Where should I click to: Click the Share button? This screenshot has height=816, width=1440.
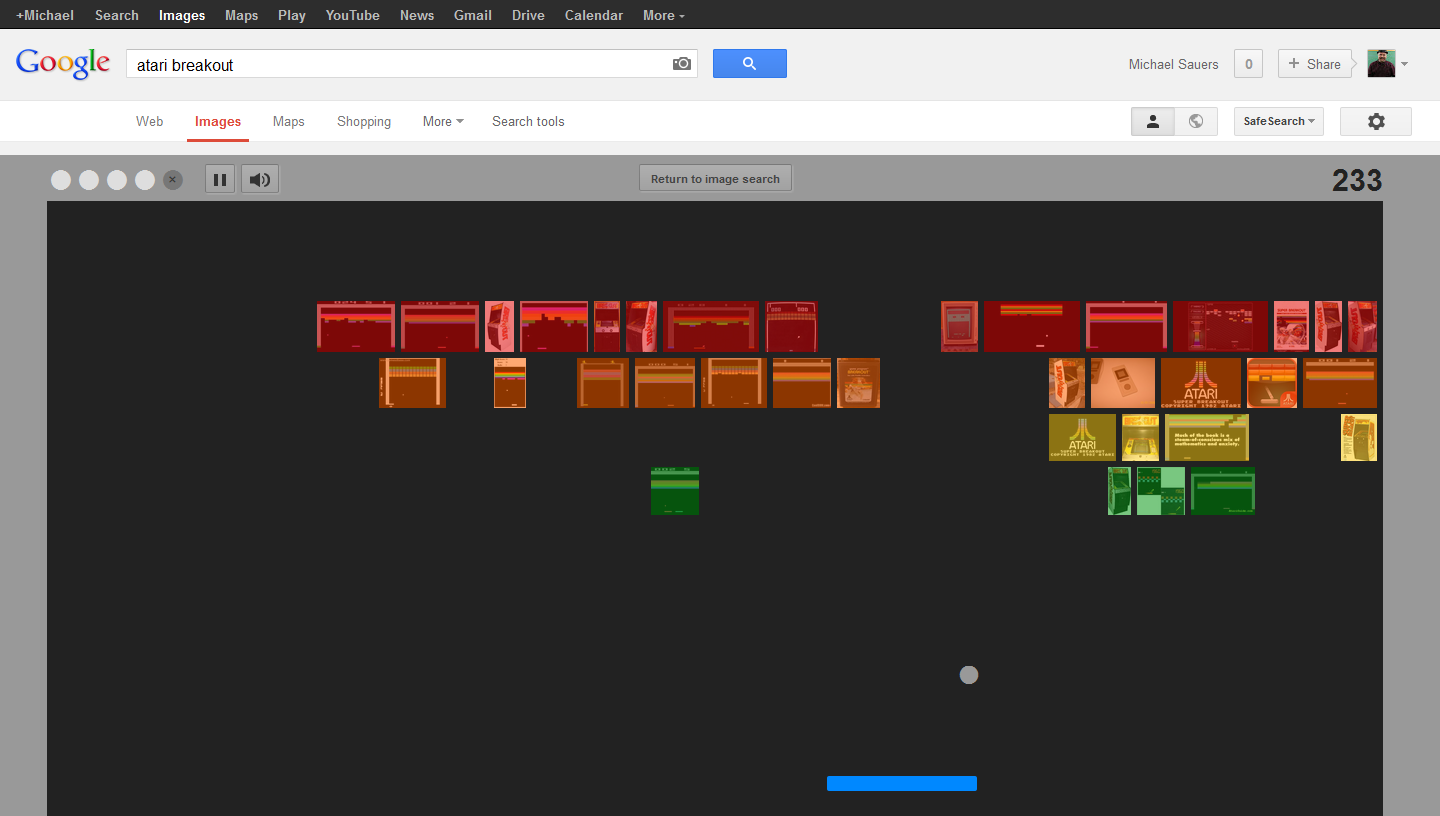pyautogui.click(x=1314, y=64)
